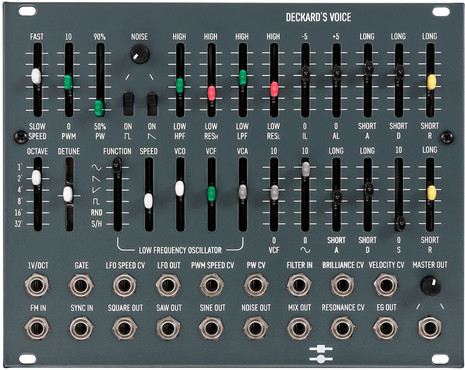
Task: Click the 1V/OCT input jack
Action: 37,285
